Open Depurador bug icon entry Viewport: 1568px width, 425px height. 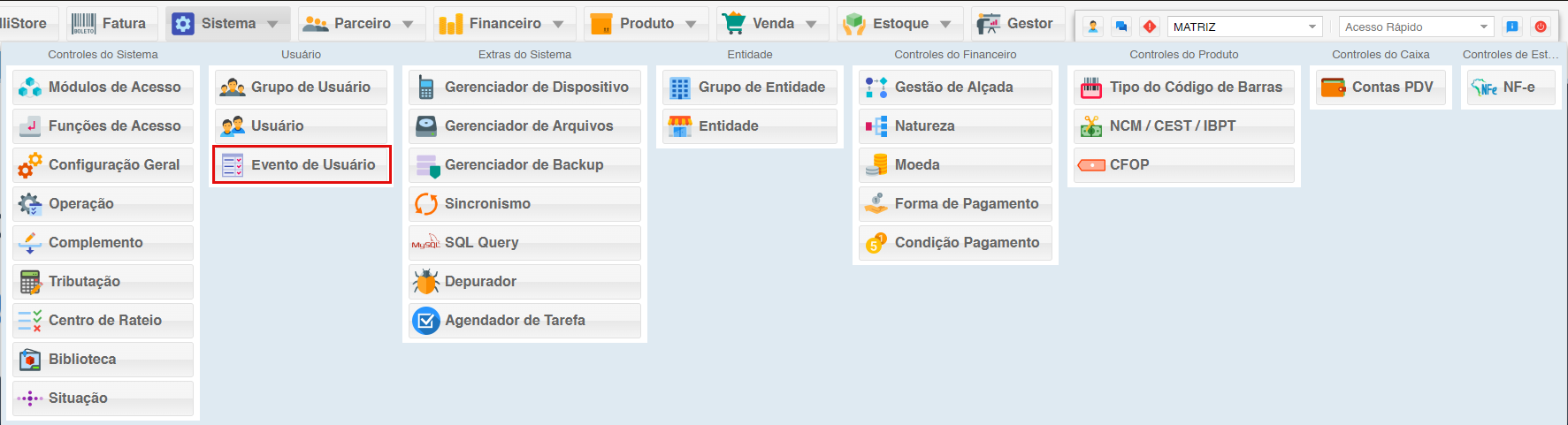point(525,282)
